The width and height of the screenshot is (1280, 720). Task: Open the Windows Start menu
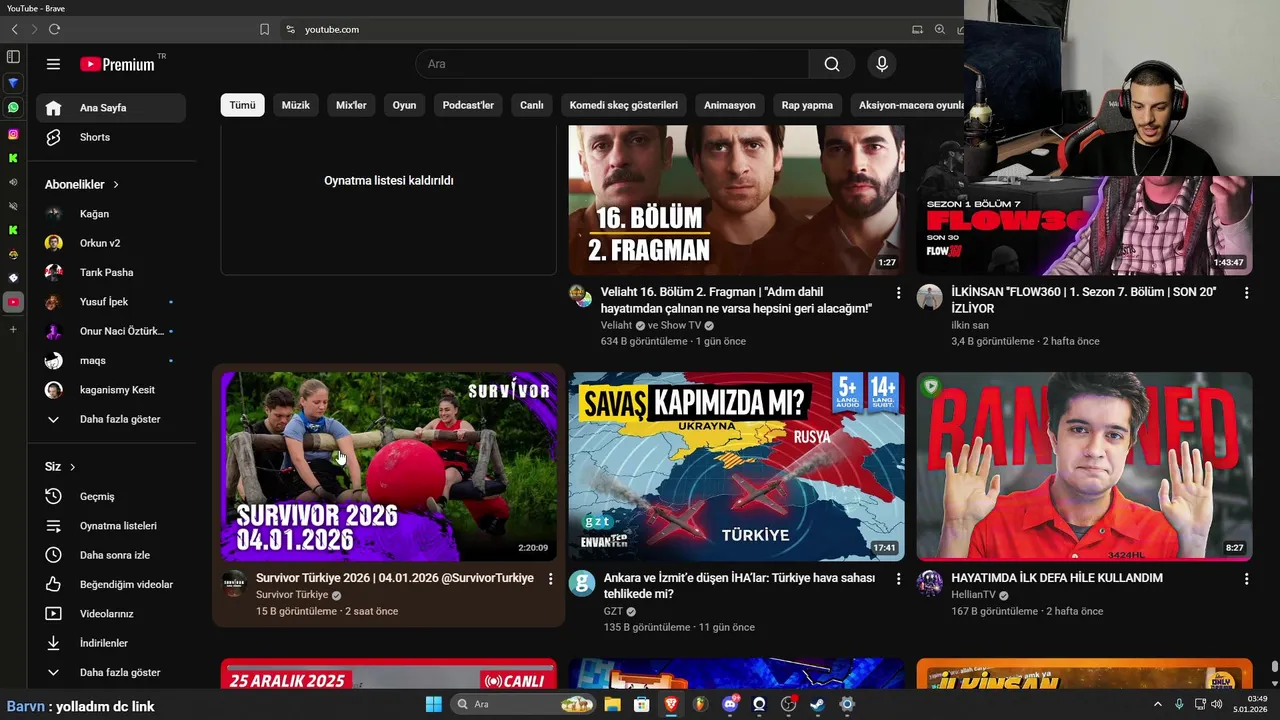[x=434, y=704]
